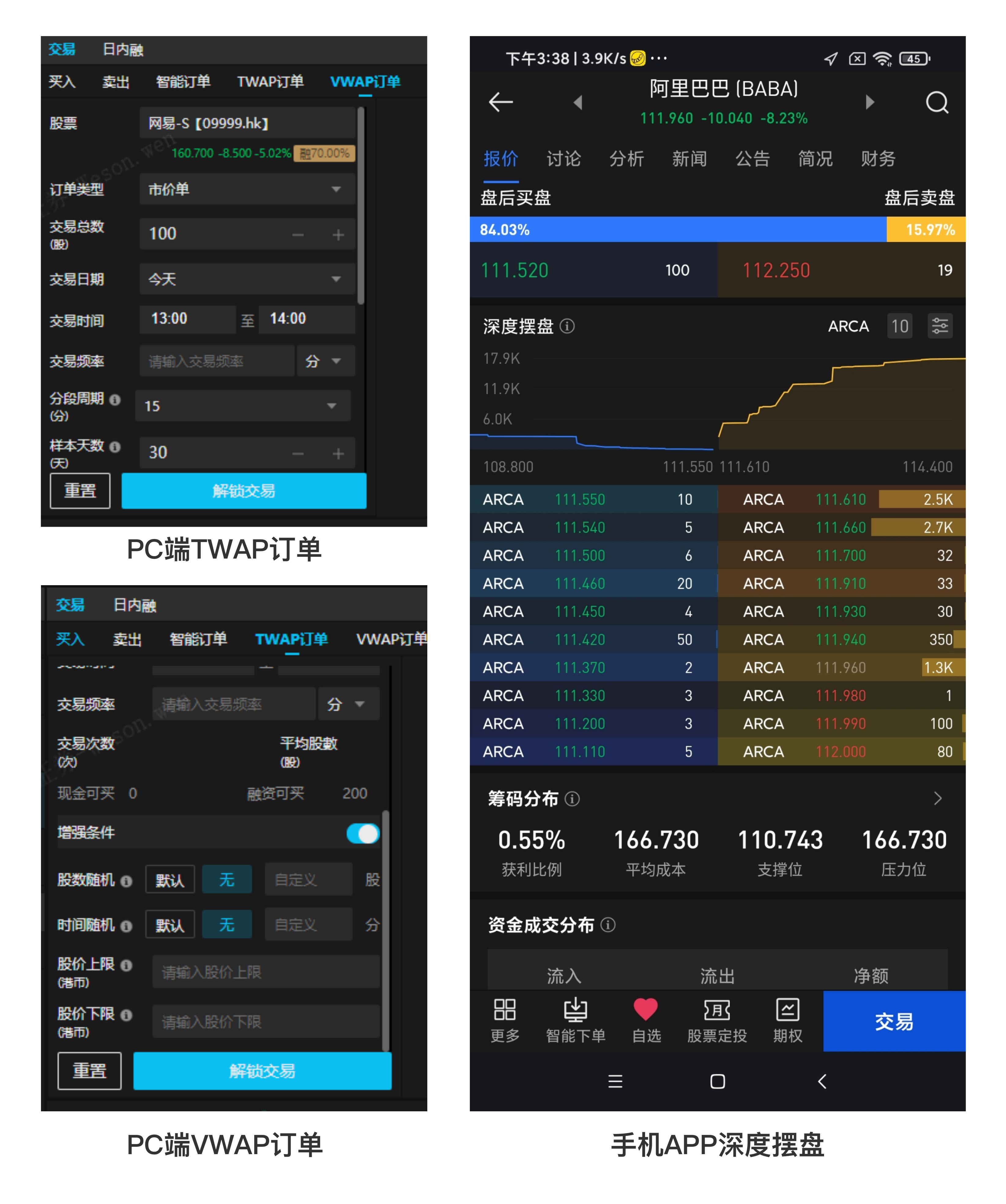Click the 请输入股价上限 input field

[x=265, y=972]
